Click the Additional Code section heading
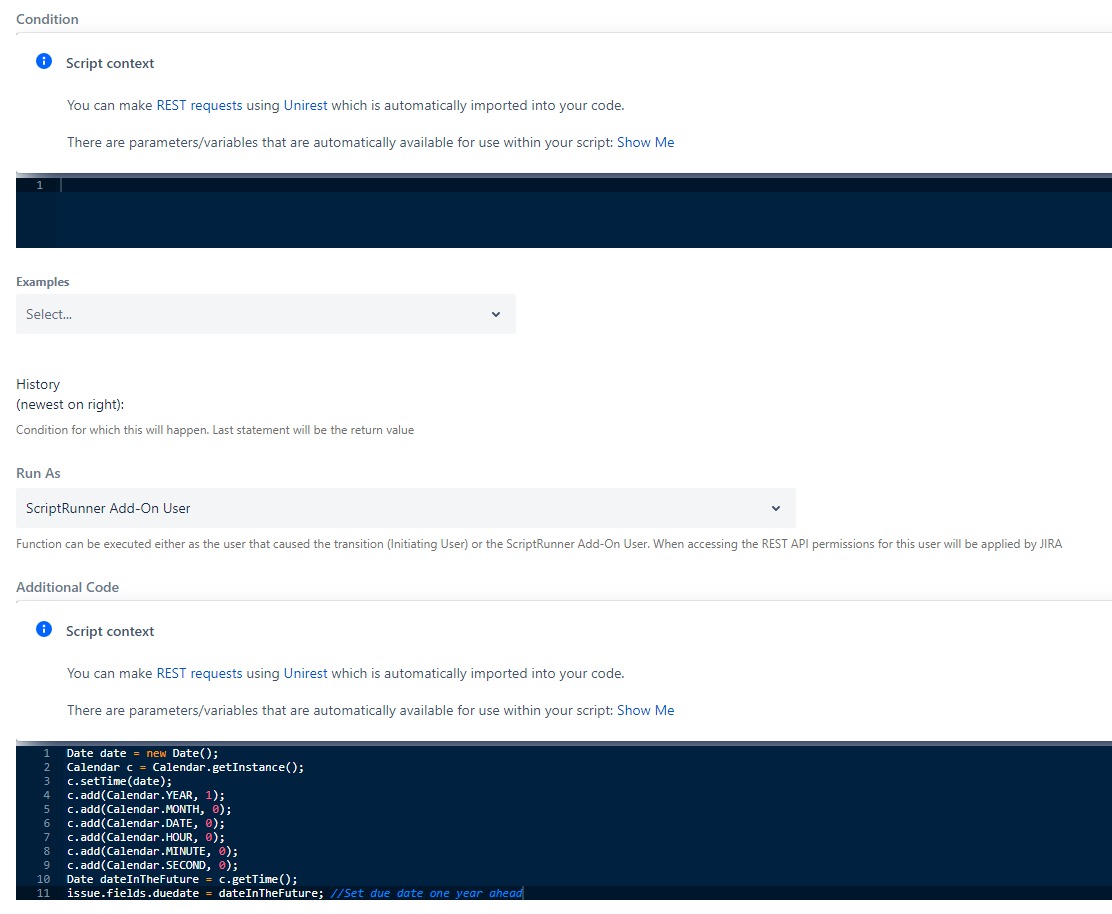The height and width of the screenshot is (914, 1112). (x=68, y=587)
